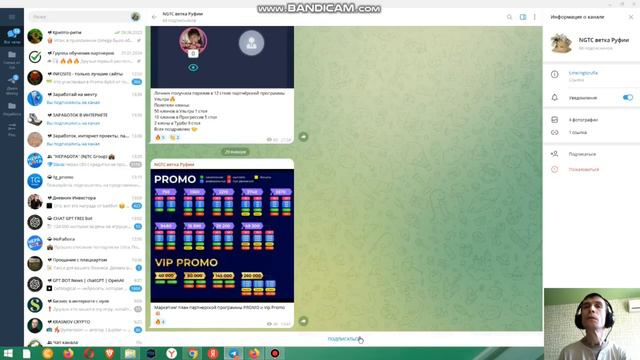Click account avatar beside search field
Screen dimensions: 640x360
coord(136,17)
